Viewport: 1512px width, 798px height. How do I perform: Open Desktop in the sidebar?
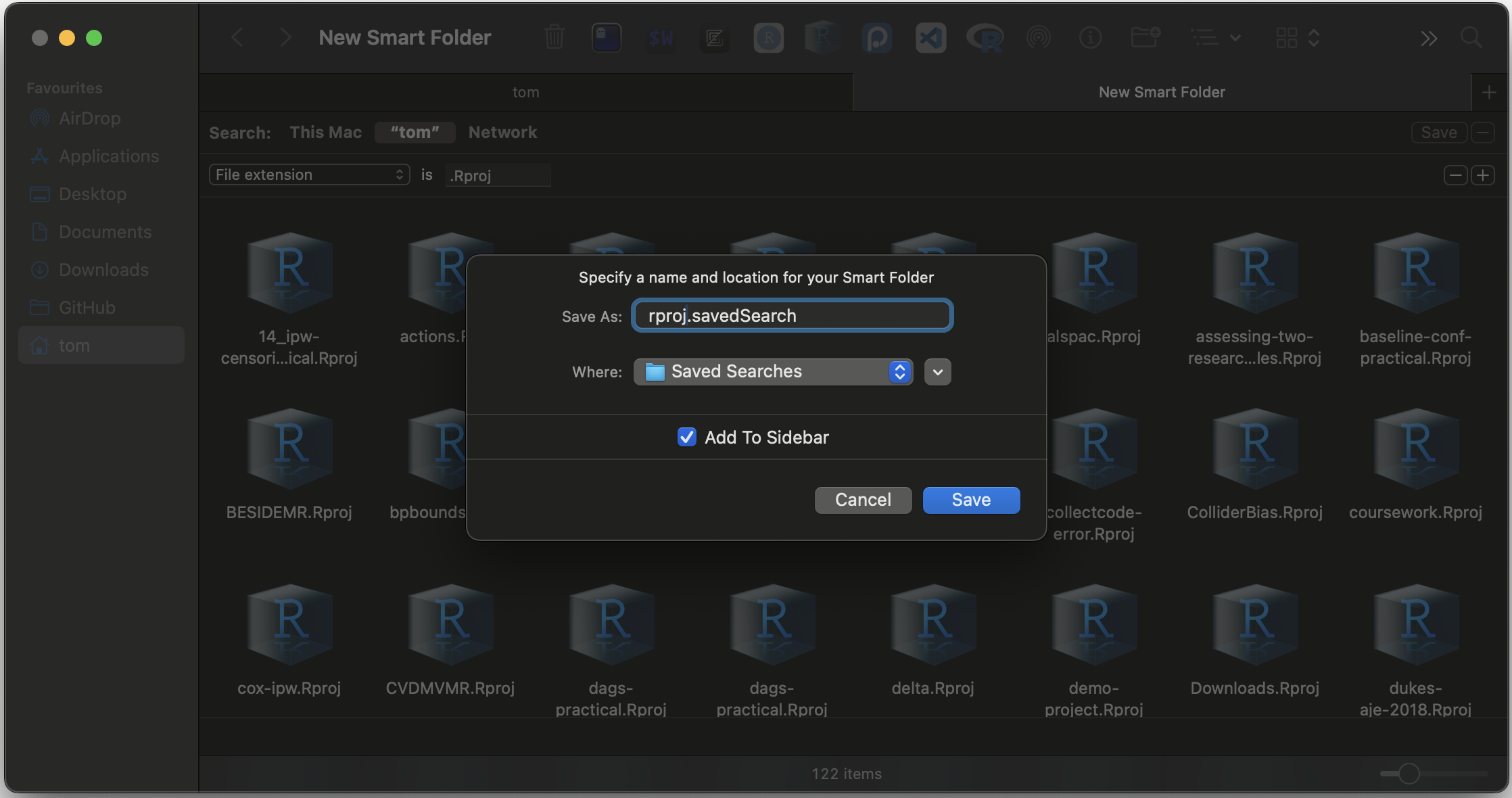[101, 194]
